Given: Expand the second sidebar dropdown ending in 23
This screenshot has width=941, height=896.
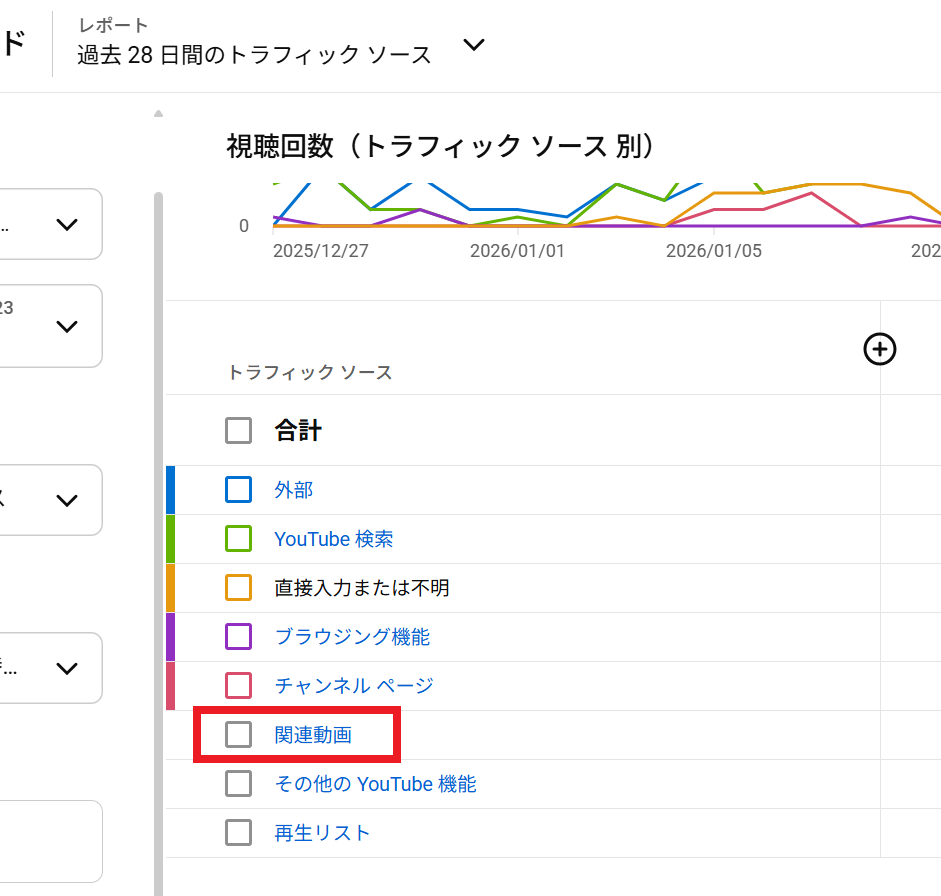Looking at the screenshot, I should click(x=66, y=326).
